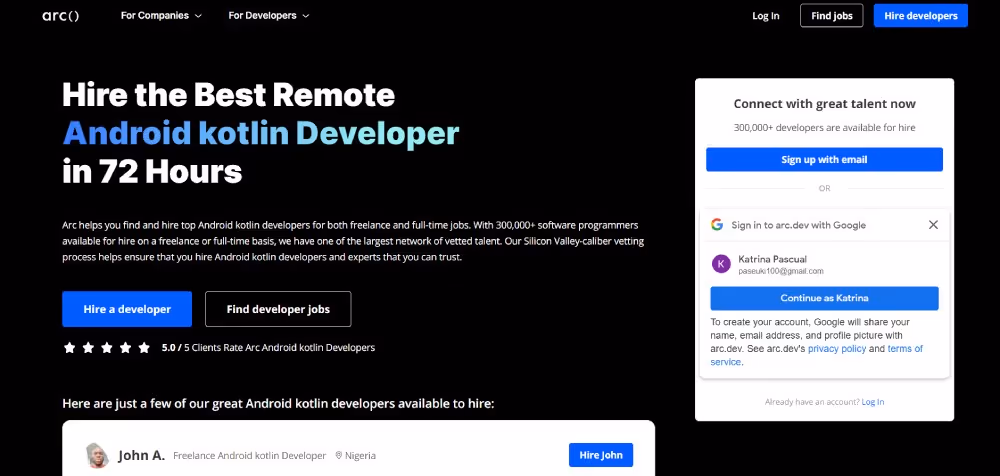Click the Hire John button
Viewport: 1000px width, 476px height.
[x=601, y=455]
